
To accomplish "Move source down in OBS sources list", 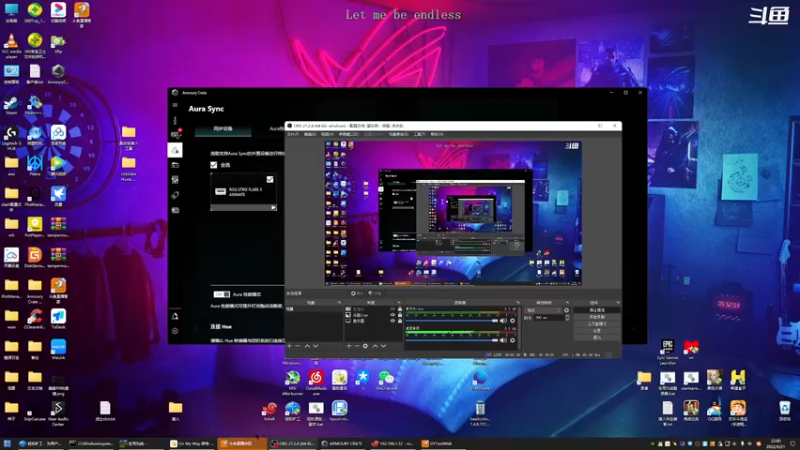I will (x=384, y=346).
